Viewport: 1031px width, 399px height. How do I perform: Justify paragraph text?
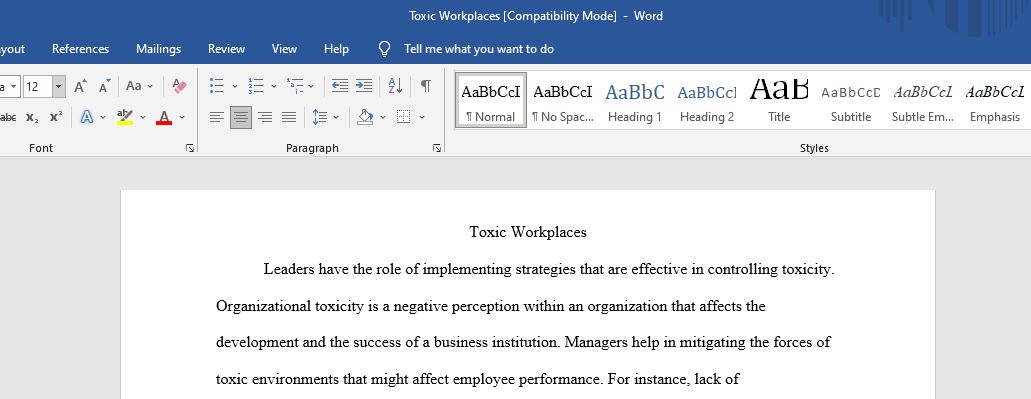tap(289, 118)
